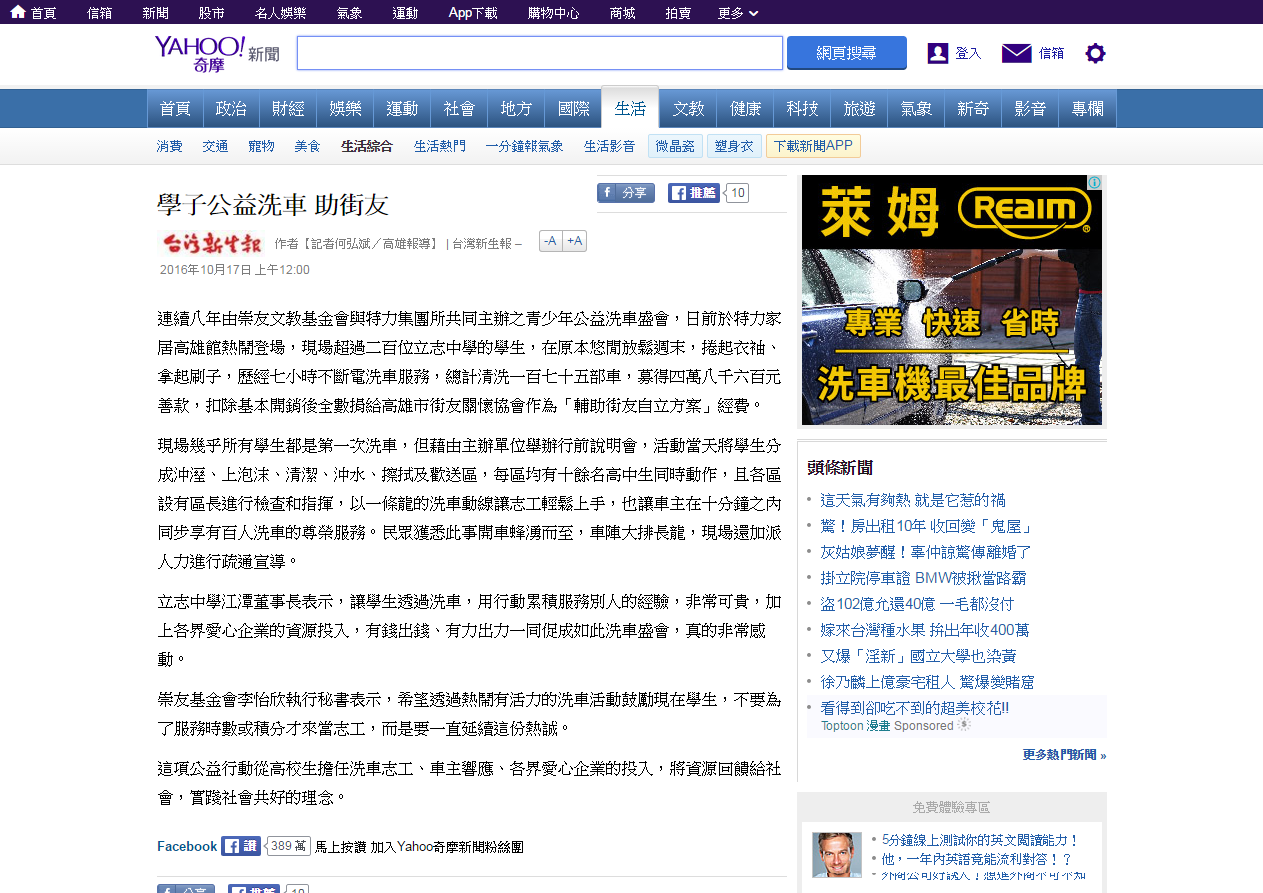The width and height of the screenshot is (1263, 893).
Task: Open the 生活綜合 subcategory link
Action: click(366, 146)
